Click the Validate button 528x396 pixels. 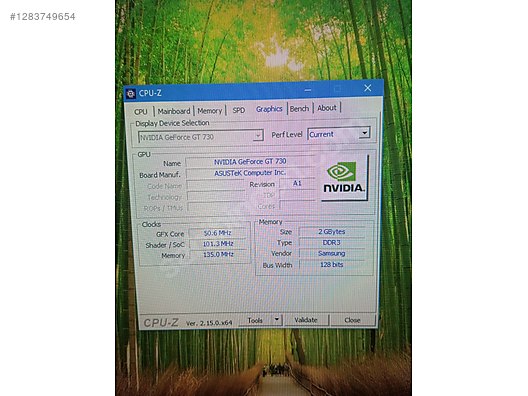(x=306, y=320)
